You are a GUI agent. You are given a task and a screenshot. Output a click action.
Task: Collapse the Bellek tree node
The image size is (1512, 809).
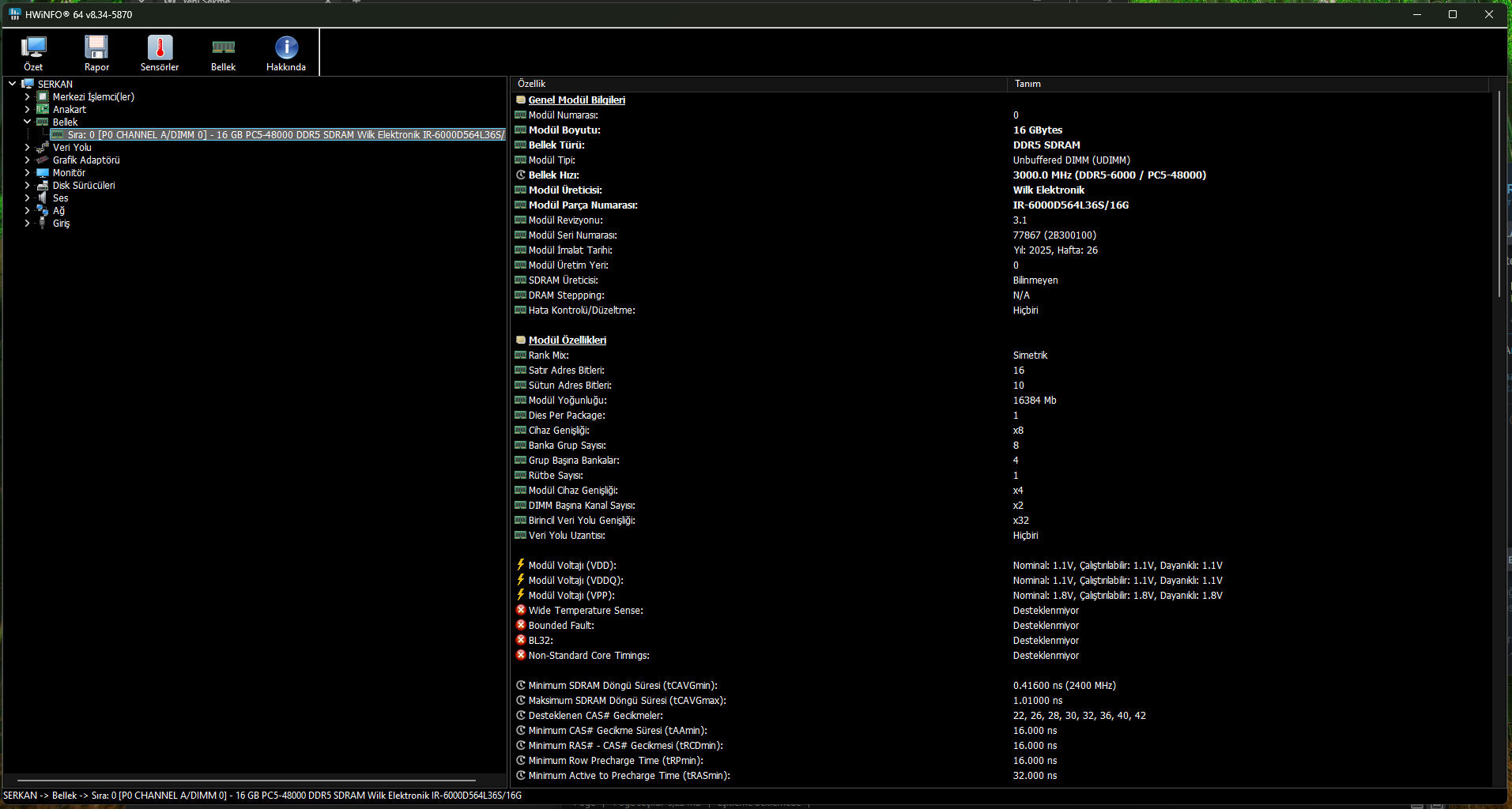pos(28,122)
